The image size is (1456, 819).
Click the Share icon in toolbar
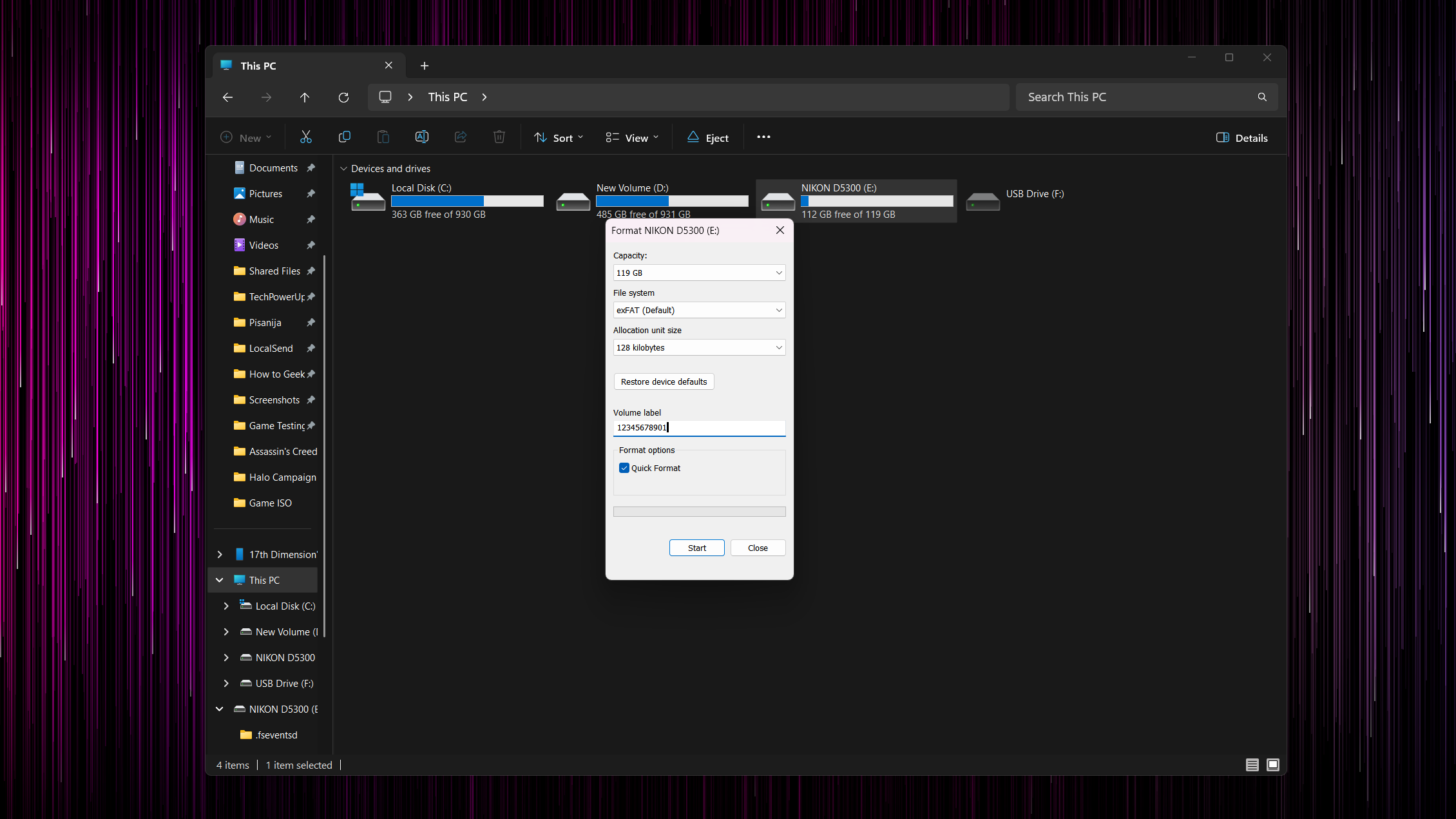point(461,137)
